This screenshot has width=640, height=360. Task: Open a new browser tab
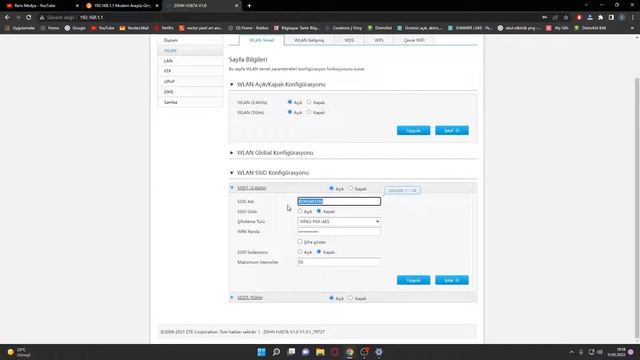(x=249, y=6)
